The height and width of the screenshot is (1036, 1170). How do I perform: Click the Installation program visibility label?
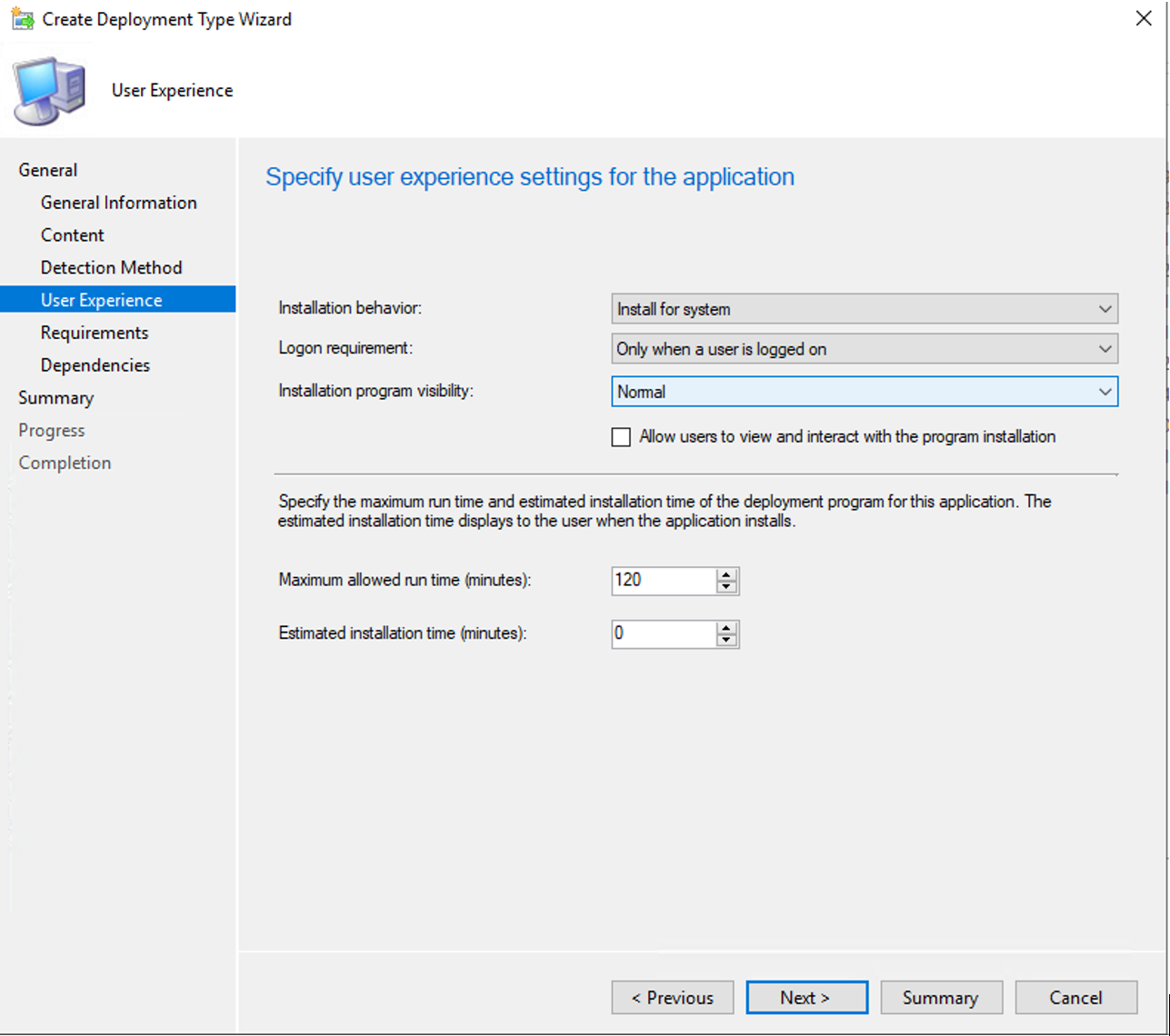click(376, 392)
